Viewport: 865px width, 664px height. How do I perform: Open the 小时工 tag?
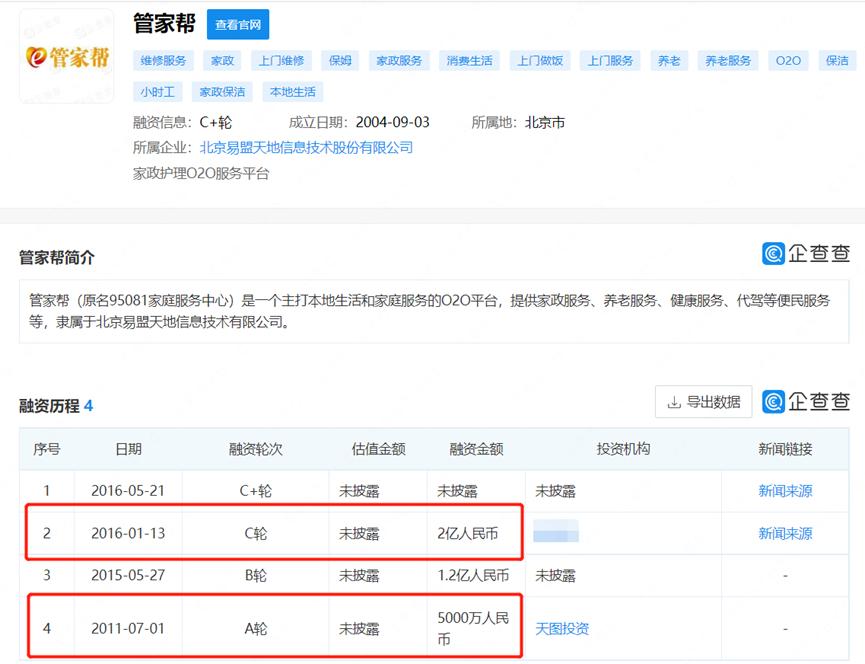pyautogui.click(x=160, y=91)
